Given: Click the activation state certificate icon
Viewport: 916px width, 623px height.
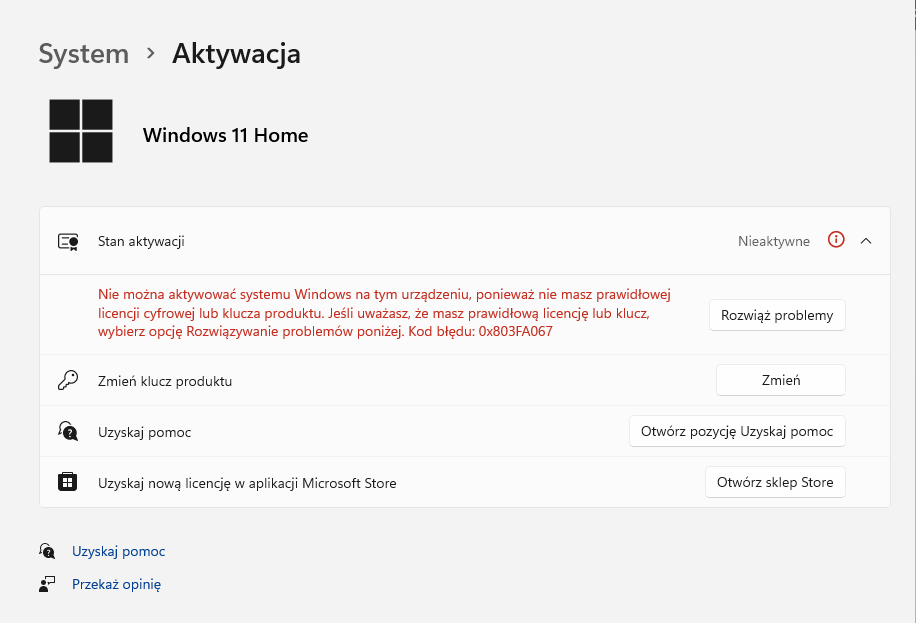Looking at the screenshot, I should 68,241.
